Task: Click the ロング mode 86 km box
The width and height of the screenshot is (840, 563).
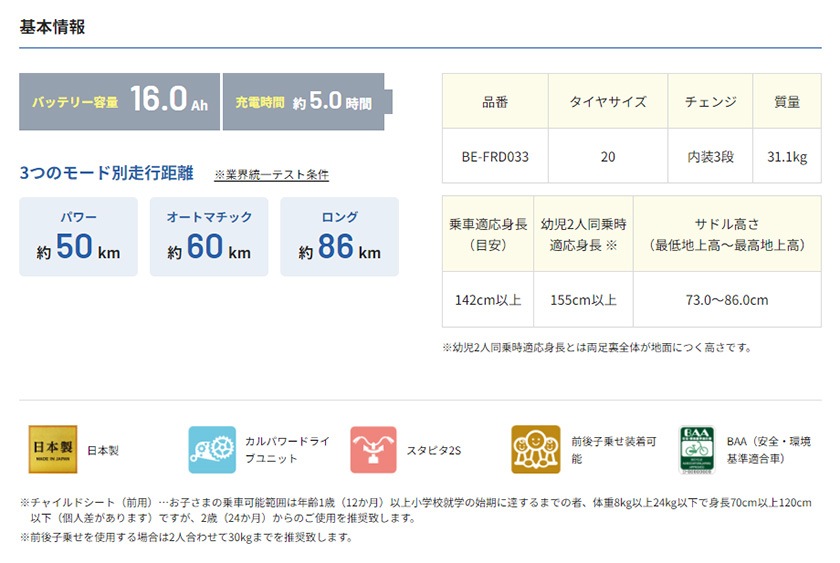Action: click(x=339, y=237)
